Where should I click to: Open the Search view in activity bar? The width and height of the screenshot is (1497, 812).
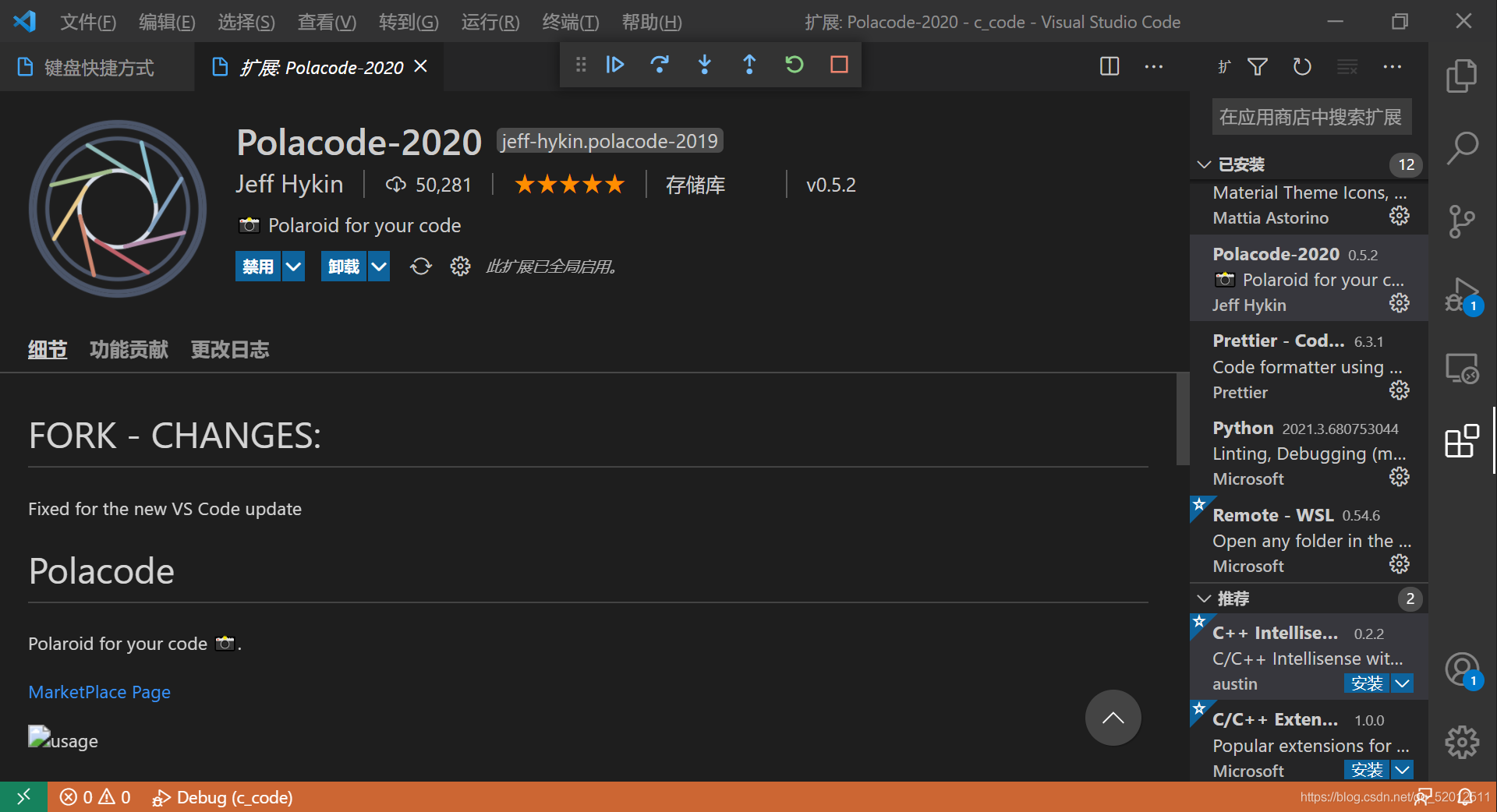click(1462, 148)
